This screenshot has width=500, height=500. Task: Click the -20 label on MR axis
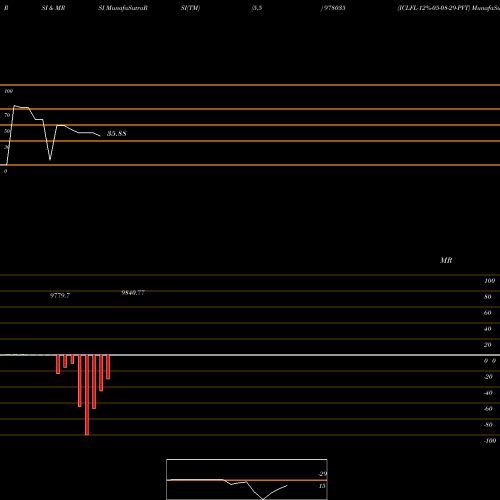click(488, 377)
